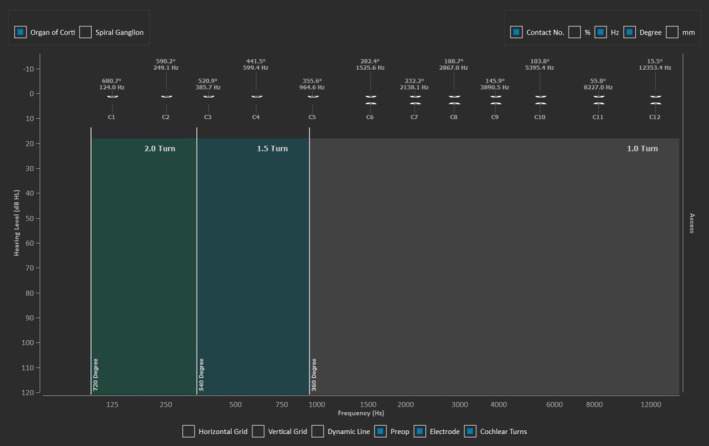Toggle the Hz display checkbox

click(600, 32)
